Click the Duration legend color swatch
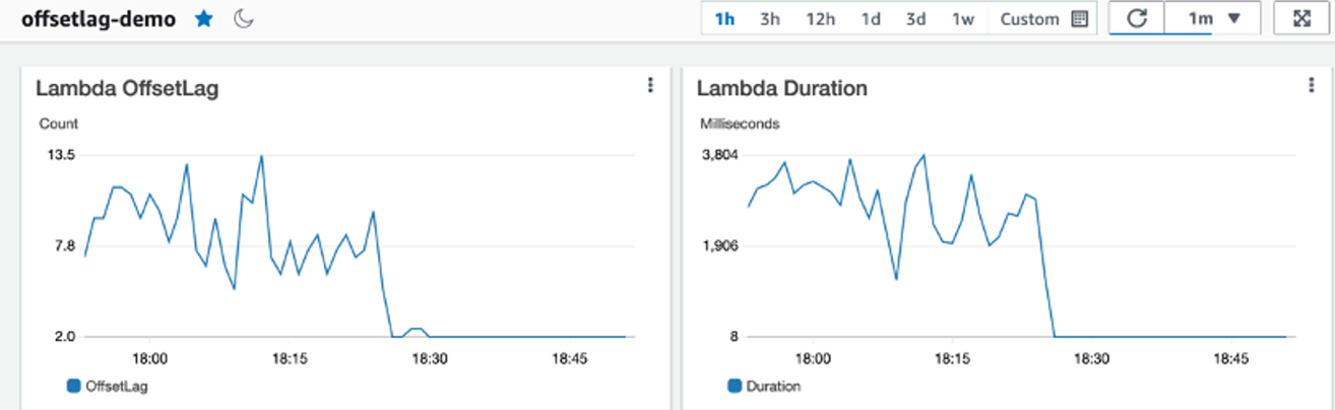Screen dimensions: 1335x410 click(735, 385)
